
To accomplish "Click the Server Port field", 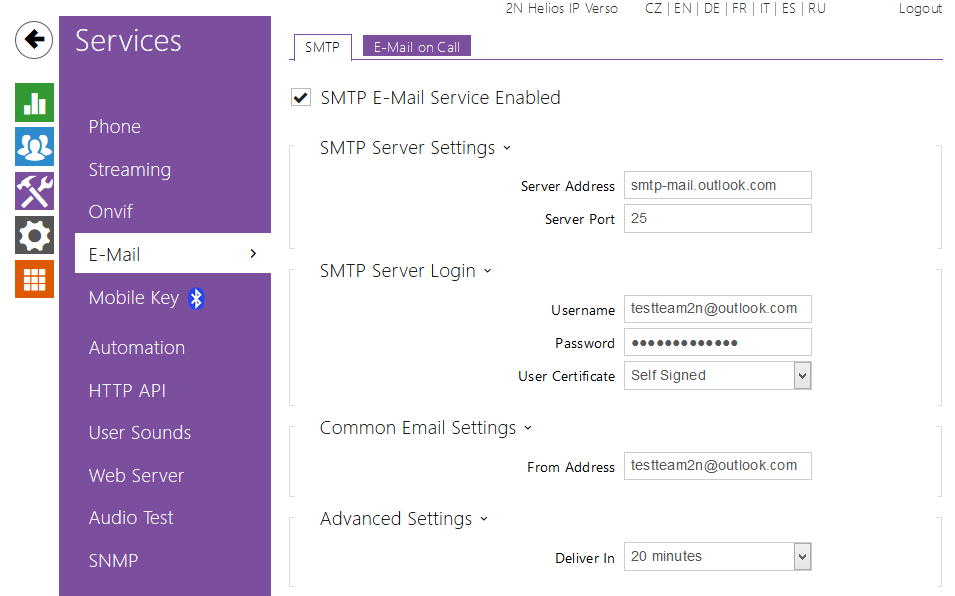I will coord(717,219).
